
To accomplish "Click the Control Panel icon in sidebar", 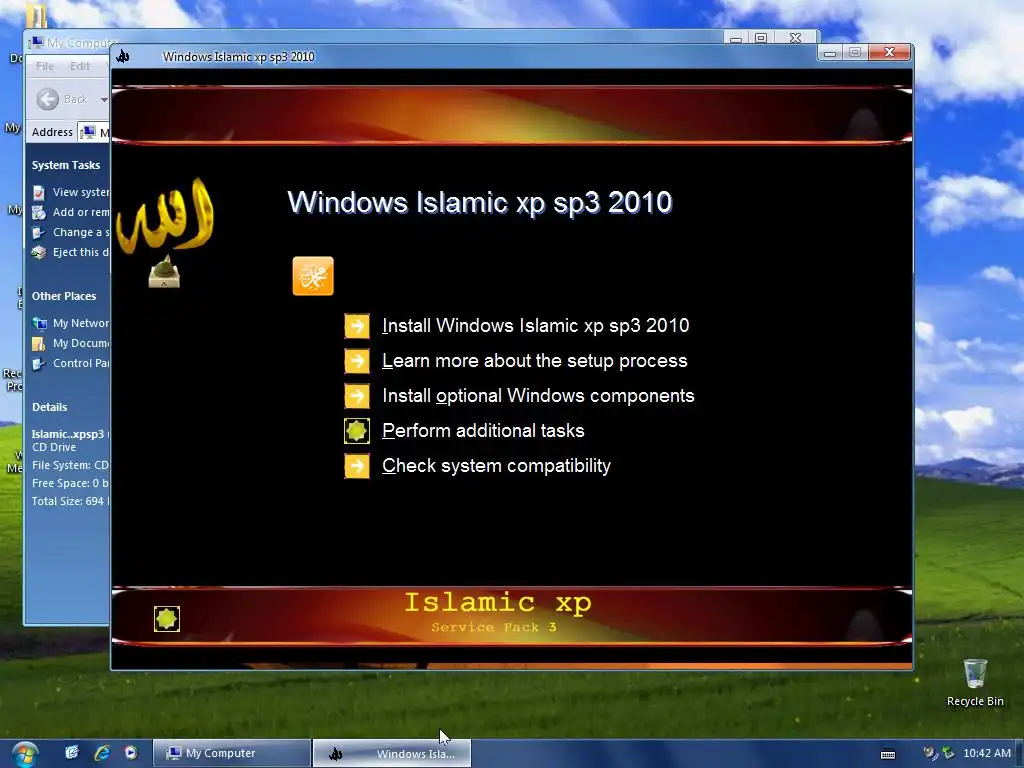I will [x=39, y=364].
